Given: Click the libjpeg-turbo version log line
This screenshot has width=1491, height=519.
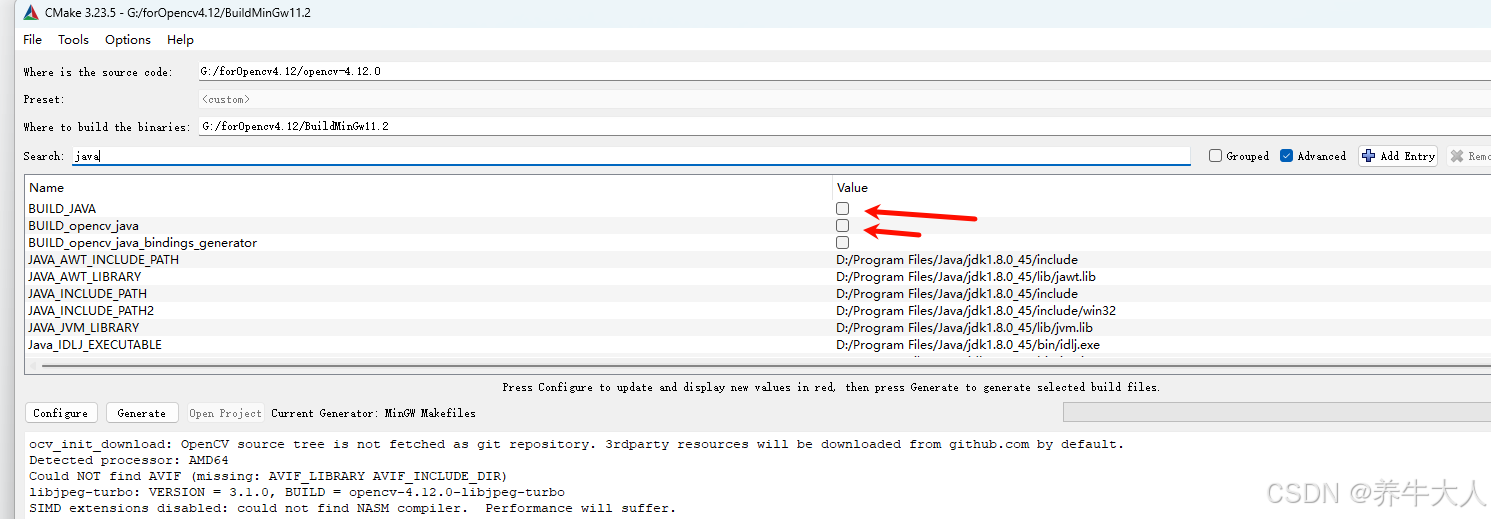Looking at the screenshot, I should 297,492.
